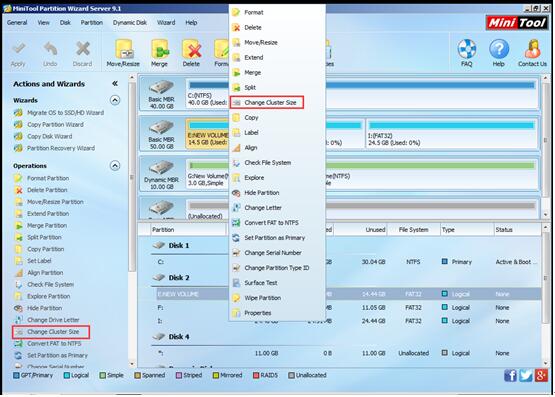Choose Align in the context menu
The height and width of the screenshot is (397, 555).
(x=278, y=148)
